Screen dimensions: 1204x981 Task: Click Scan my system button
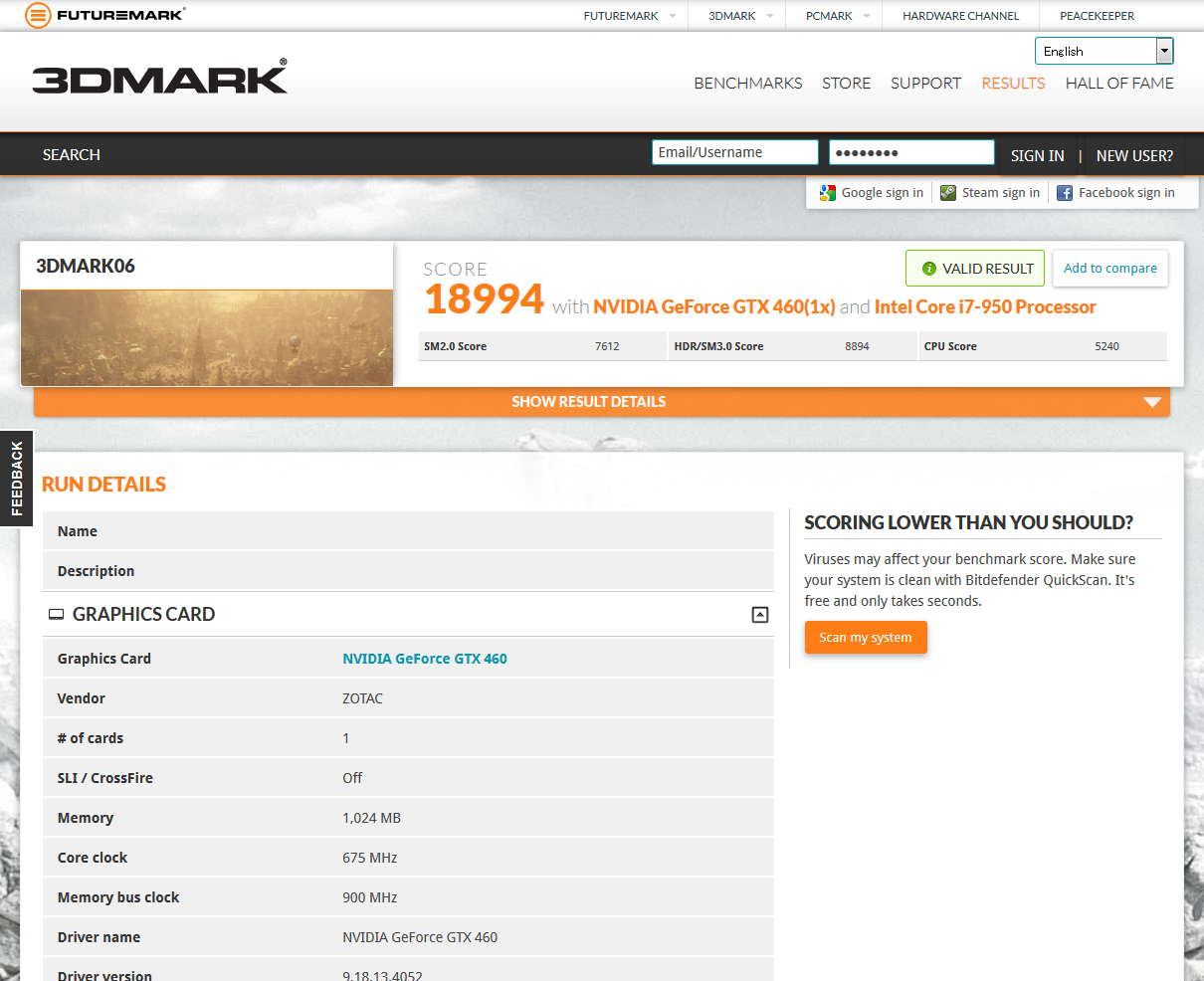click(866, 638)
